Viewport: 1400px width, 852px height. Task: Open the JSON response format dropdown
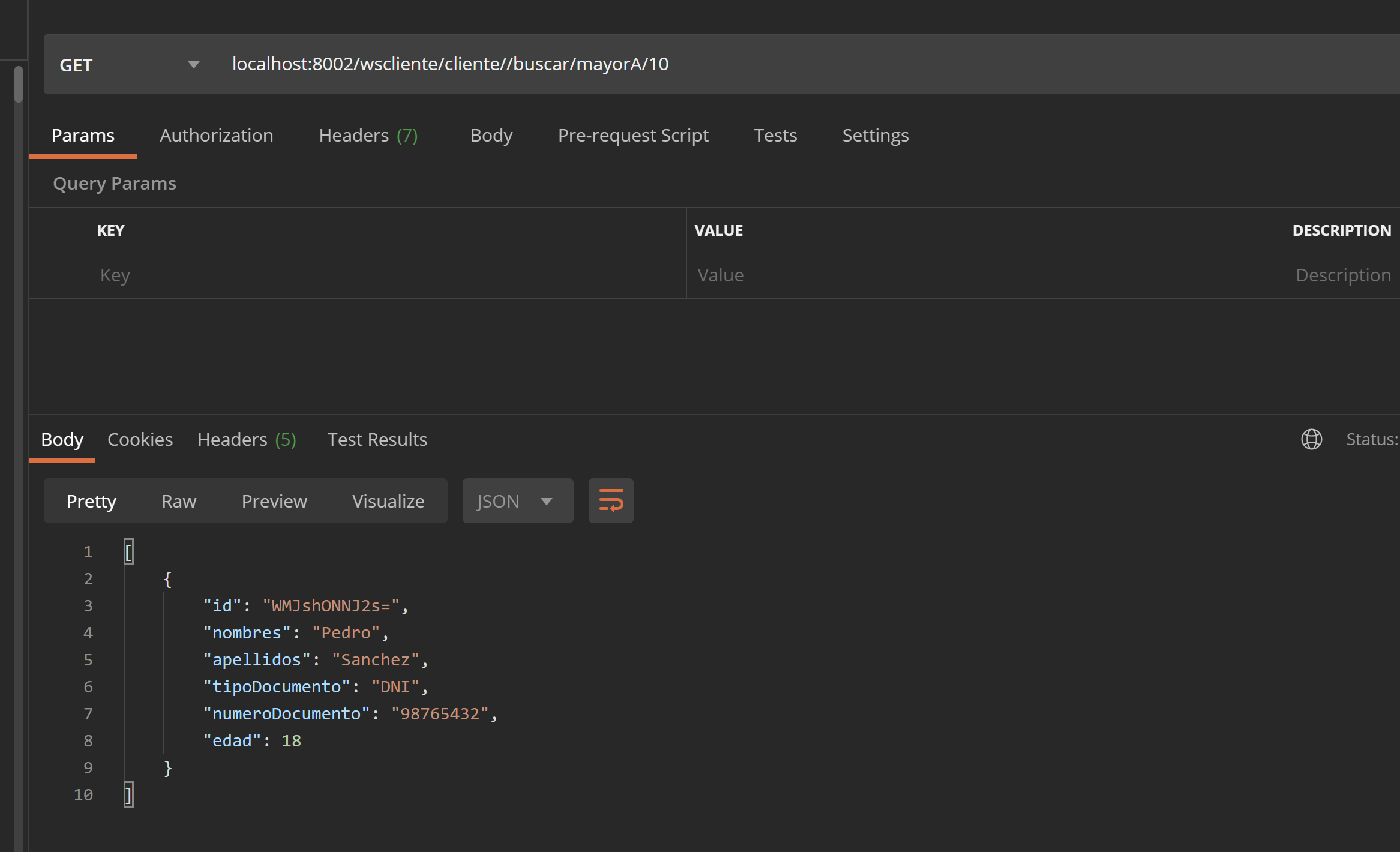tap(517, 500)
